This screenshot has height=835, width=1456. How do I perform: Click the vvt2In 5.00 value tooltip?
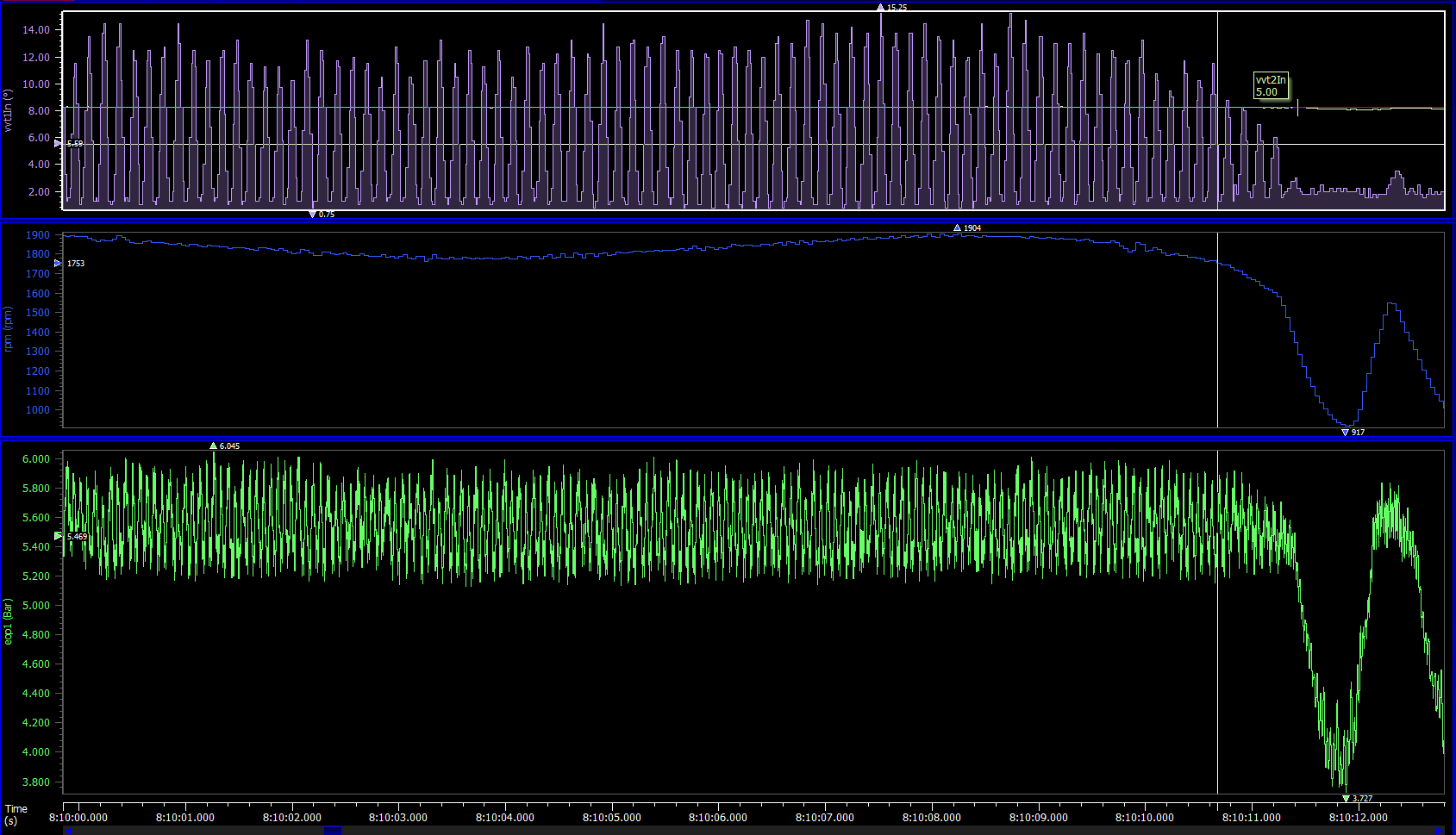pos(1271,86)
